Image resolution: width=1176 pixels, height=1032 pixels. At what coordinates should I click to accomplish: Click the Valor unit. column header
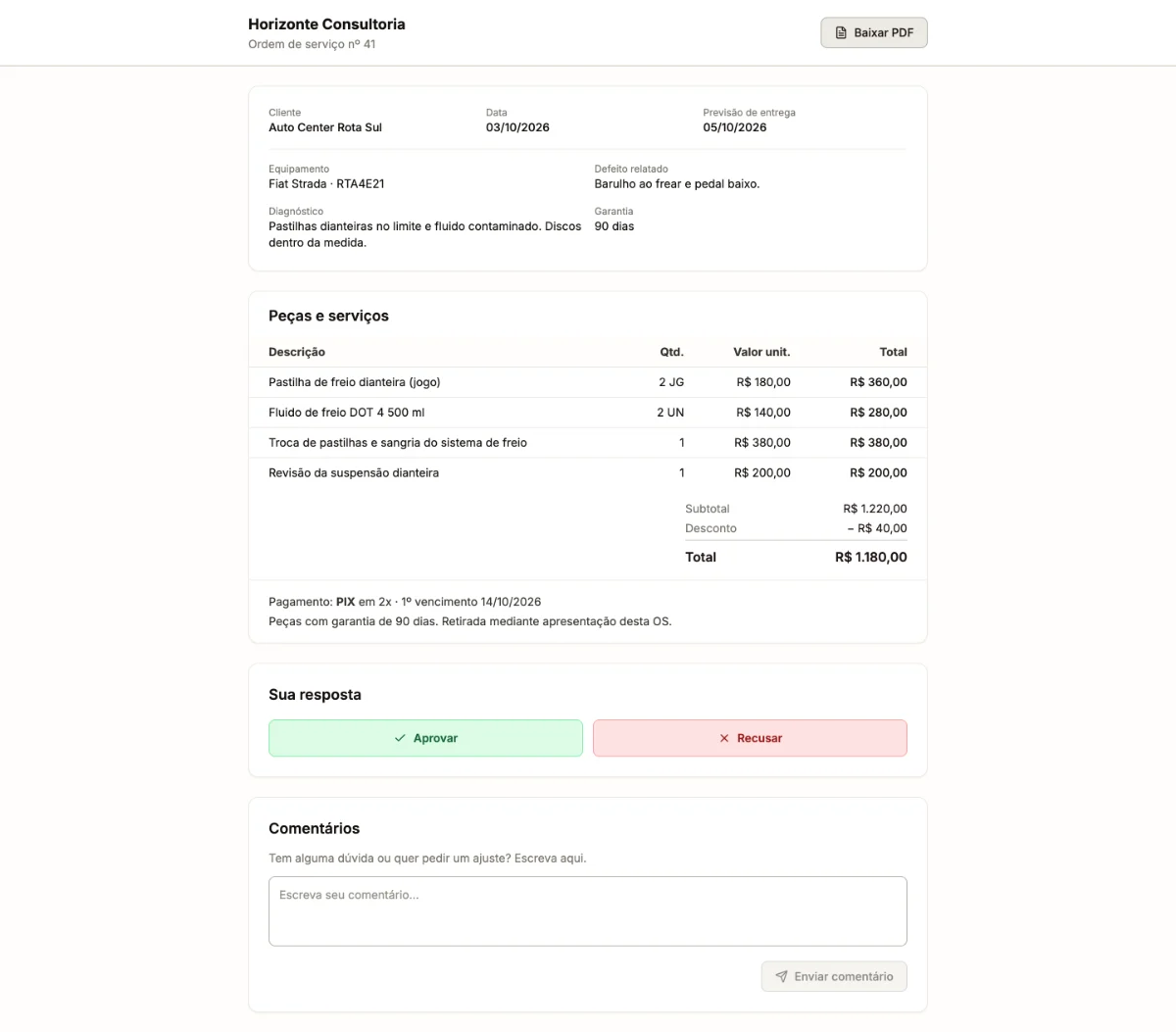point(761,352)
